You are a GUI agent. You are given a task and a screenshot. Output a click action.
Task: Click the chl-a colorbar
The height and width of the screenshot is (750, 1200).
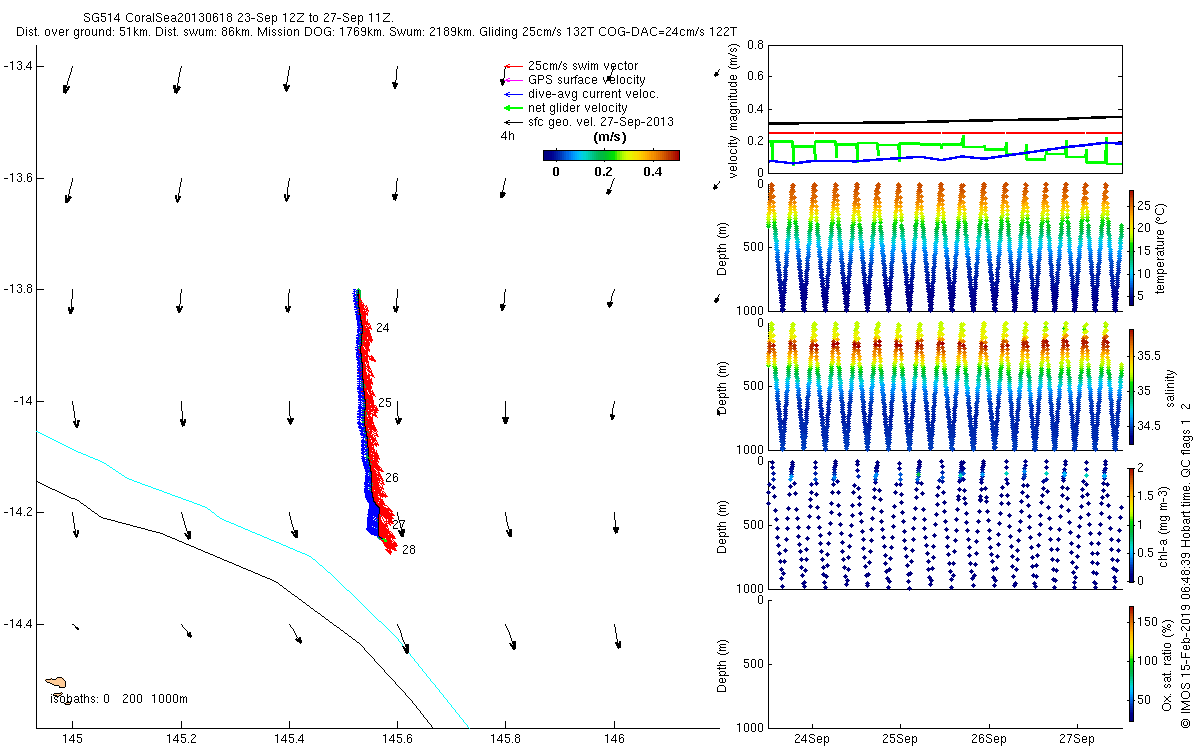pos(1131,524)
